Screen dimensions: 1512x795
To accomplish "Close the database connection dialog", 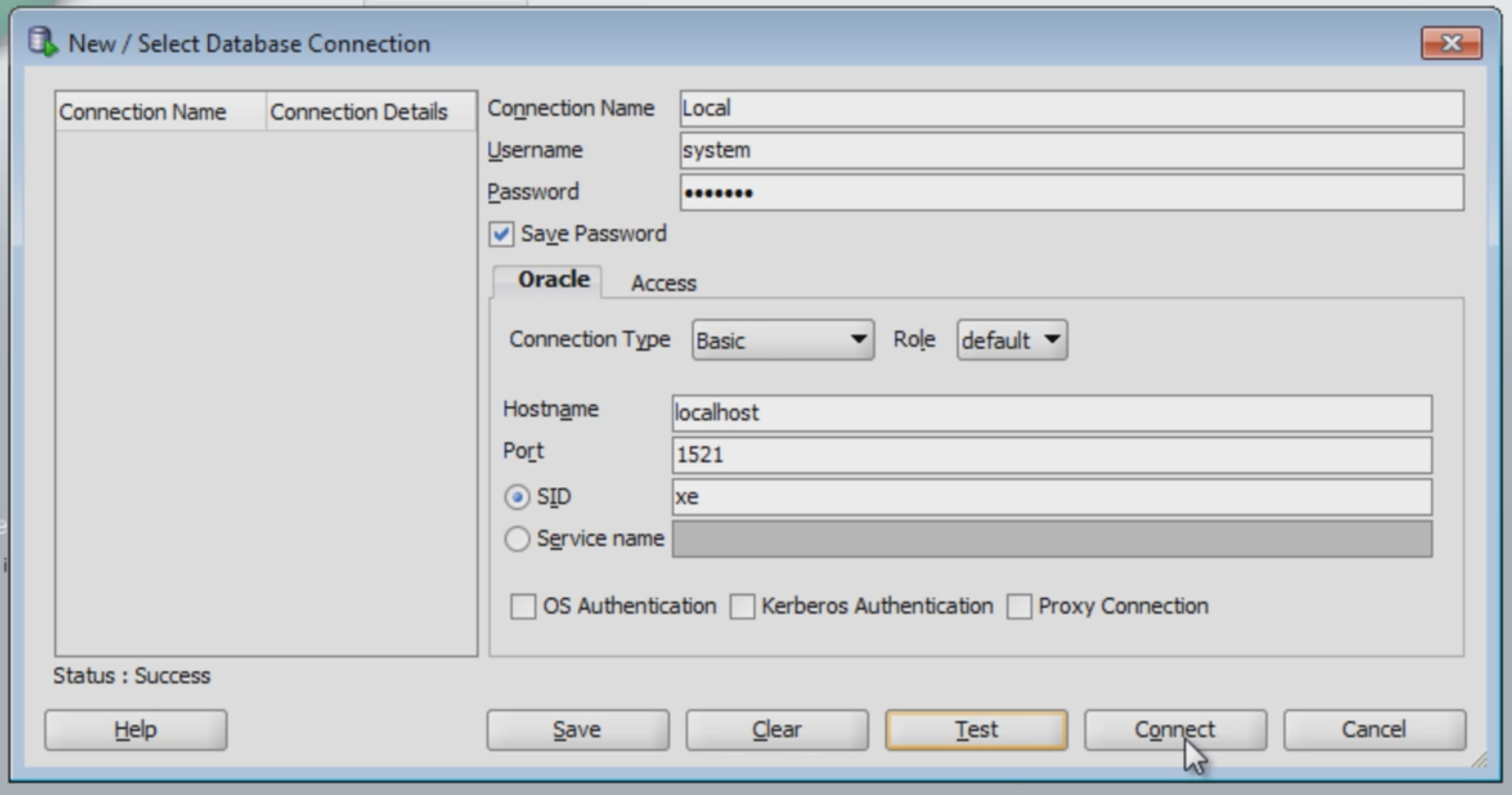I will tap(1450, 43).
